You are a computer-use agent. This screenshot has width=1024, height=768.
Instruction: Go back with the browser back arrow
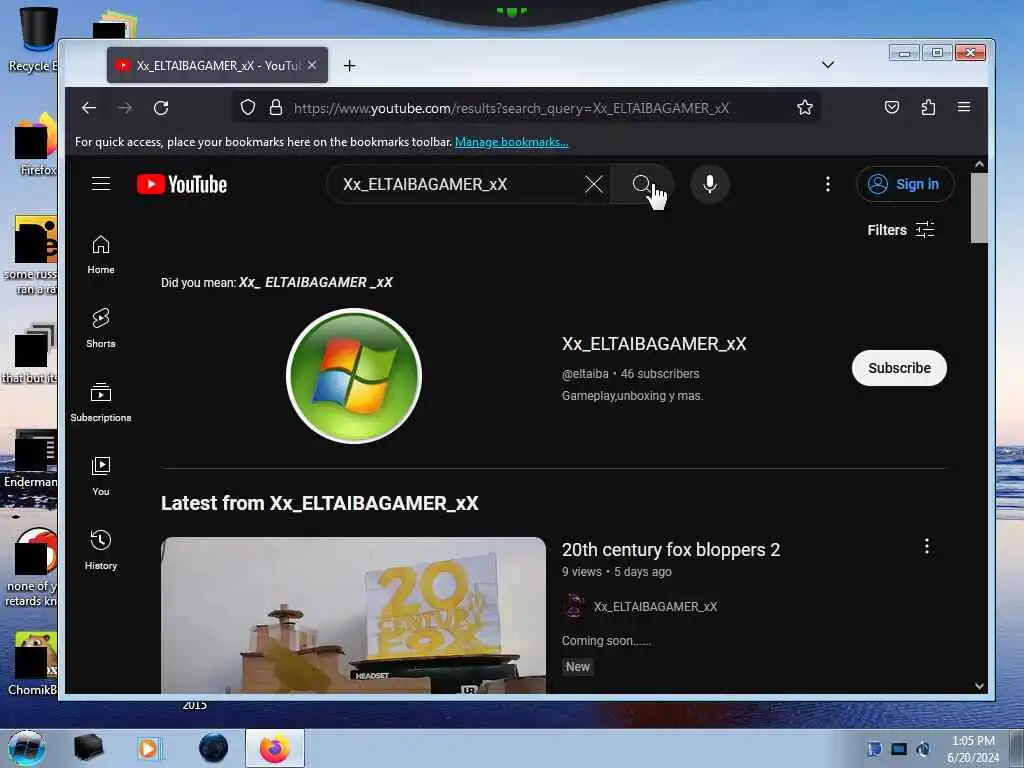(89, 108)
